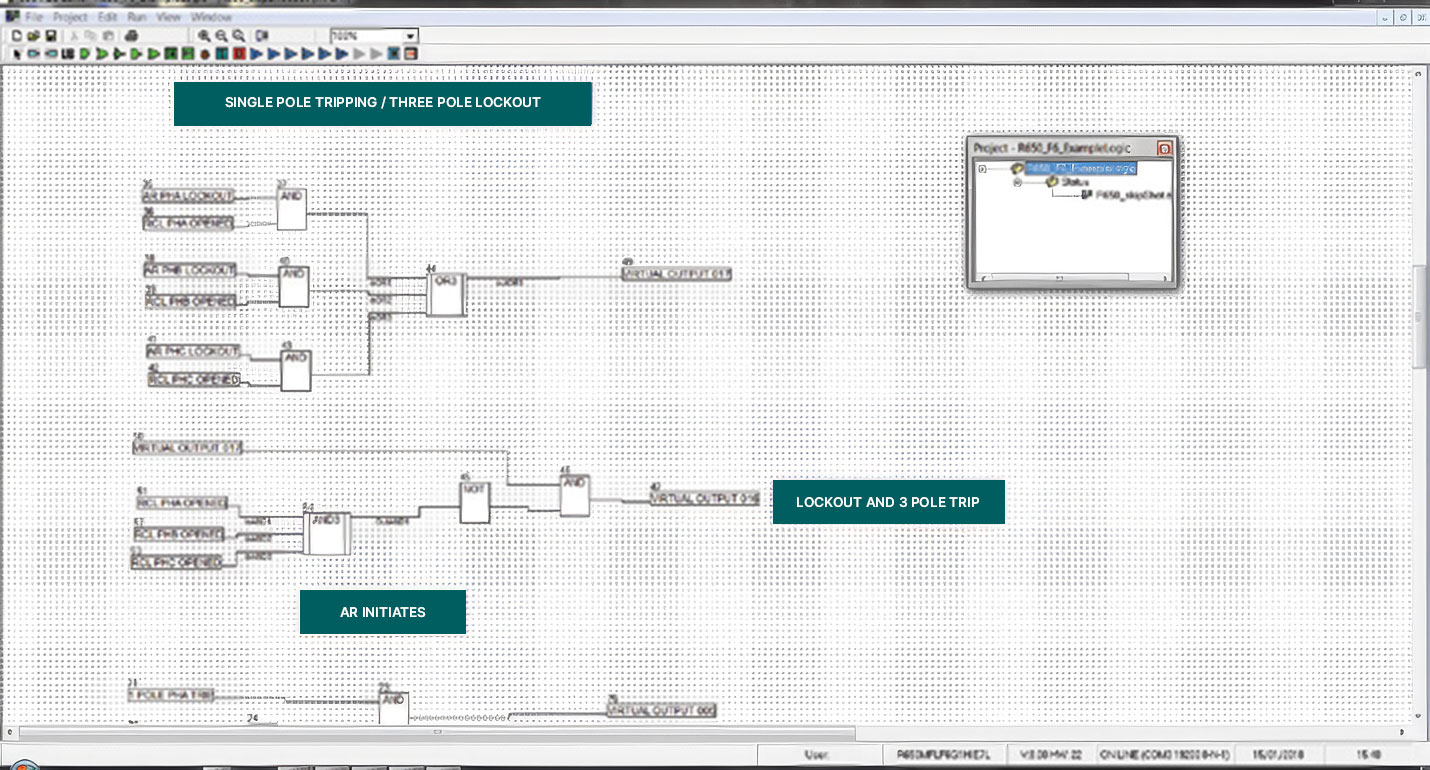The height and width of the screenshot is (770, 1430).
Task: Select RCL PHB OPENED block below AR PHB LOCKOUT
Action: click(191, 301)
